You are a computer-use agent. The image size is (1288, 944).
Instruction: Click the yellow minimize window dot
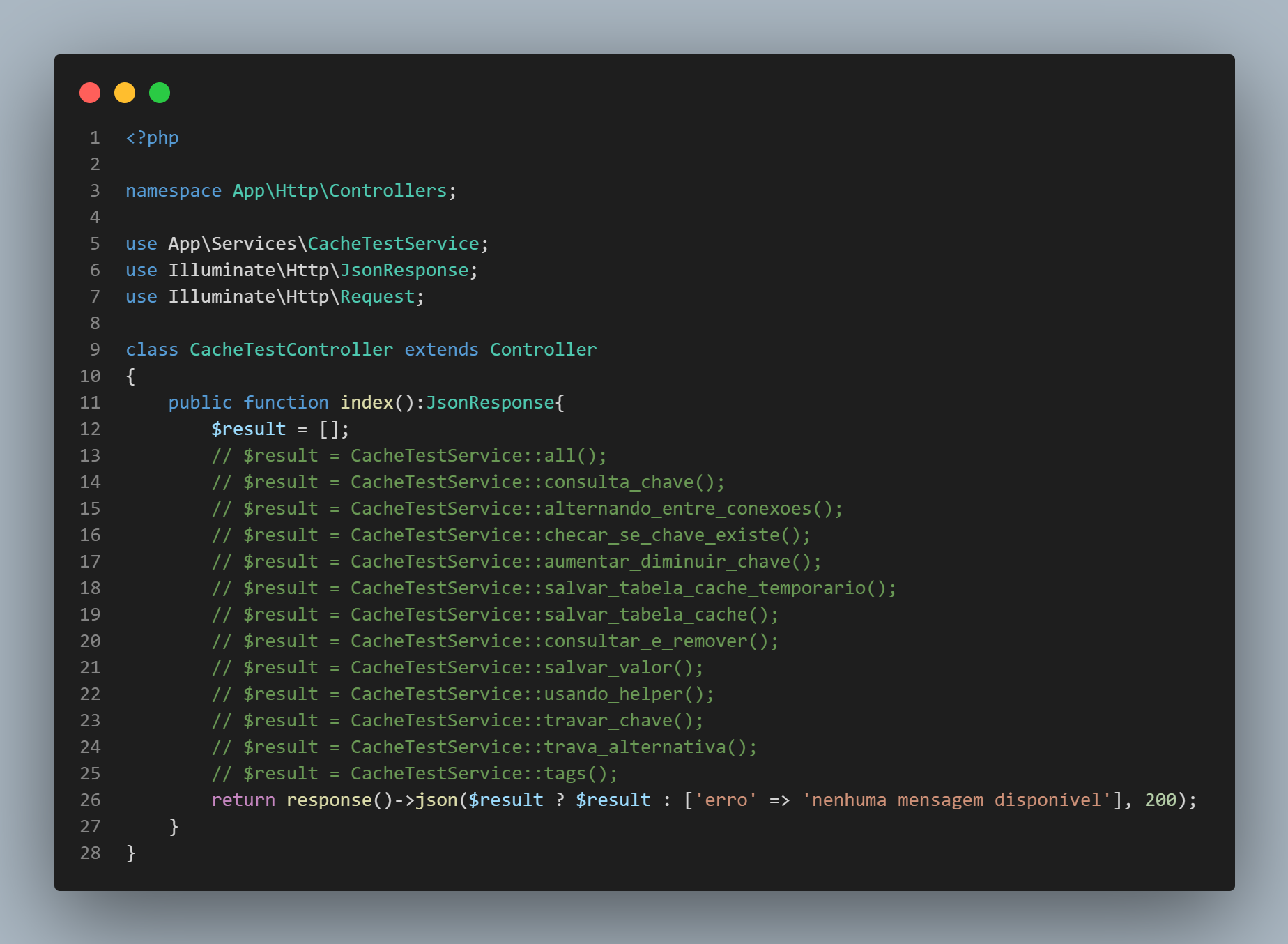[125, 93]
